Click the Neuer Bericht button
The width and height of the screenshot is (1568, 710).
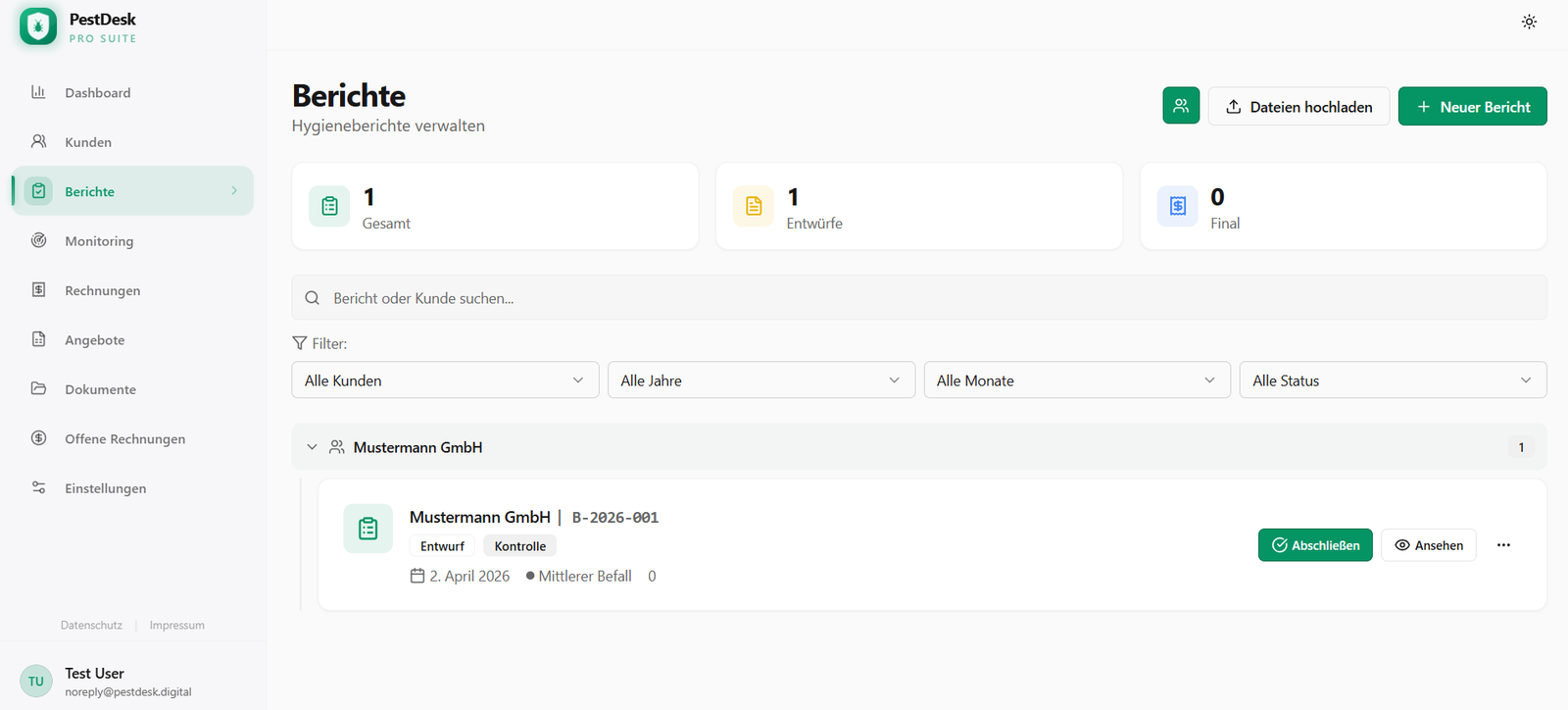pyautogui.click(x=1472, y=107)
